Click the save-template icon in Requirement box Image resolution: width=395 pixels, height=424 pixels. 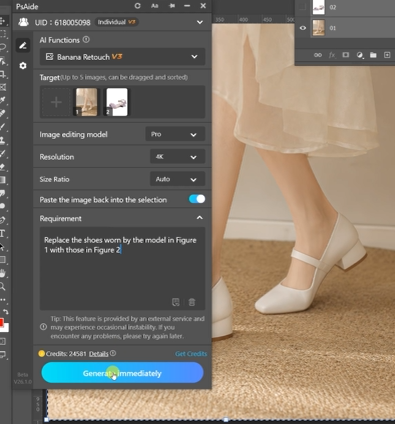[x=176, y=302]
